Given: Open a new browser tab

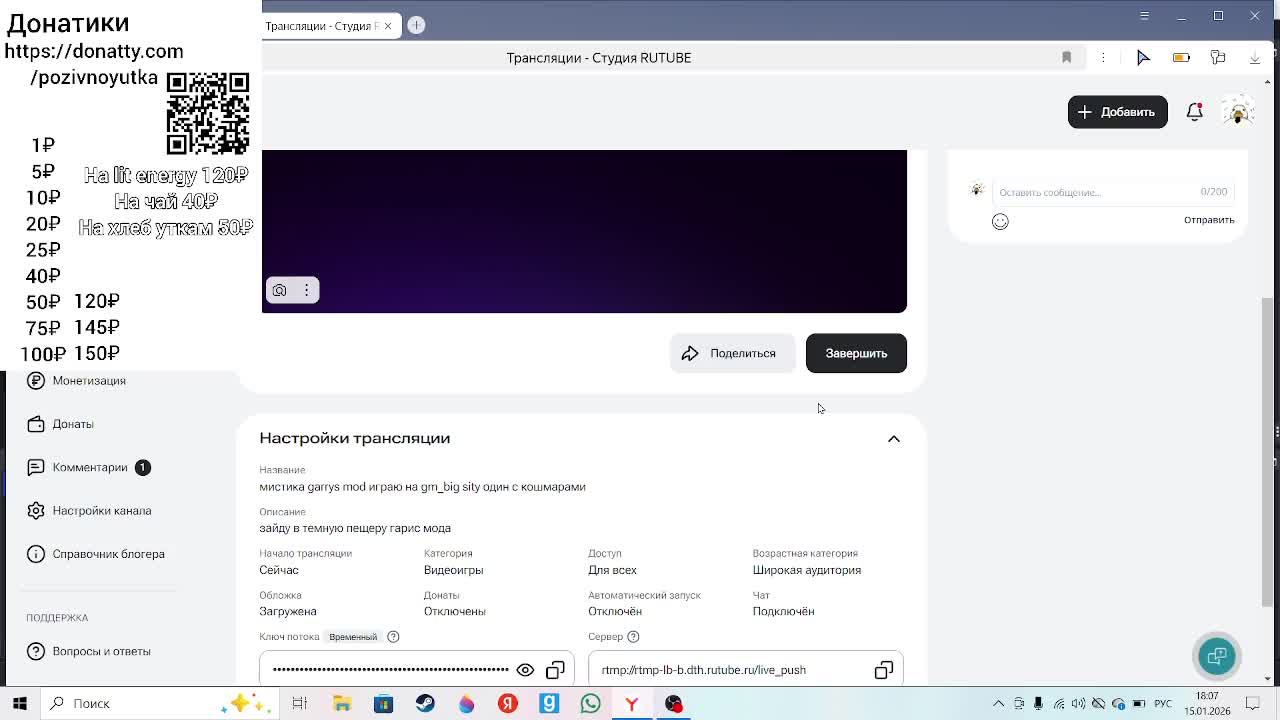Looking at the screenshot, I should pyautogui.click(x=416, y=25).
